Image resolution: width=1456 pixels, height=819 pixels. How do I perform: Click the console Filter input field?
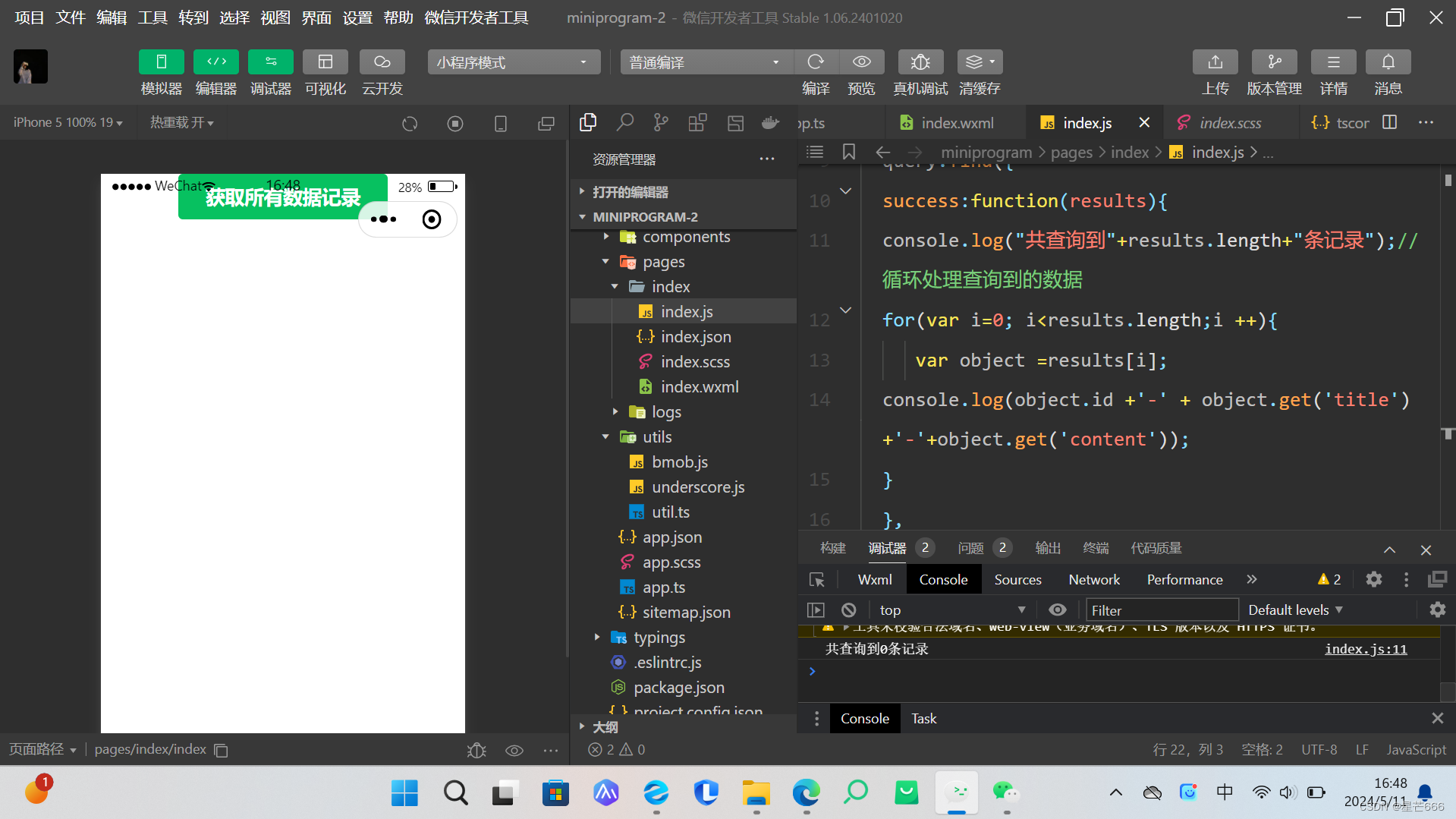coord(1162,610)
